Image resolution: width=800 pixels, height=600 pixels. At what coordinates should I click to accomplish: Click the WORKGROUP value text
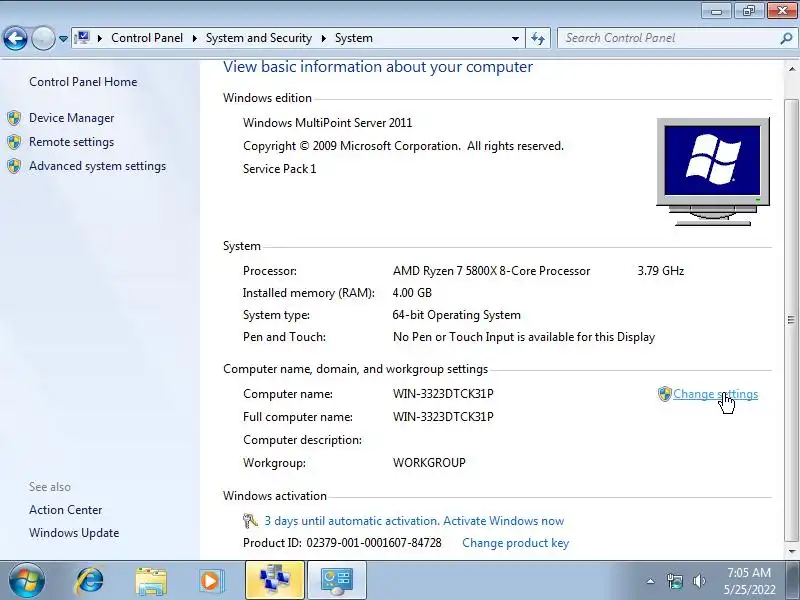429,463
